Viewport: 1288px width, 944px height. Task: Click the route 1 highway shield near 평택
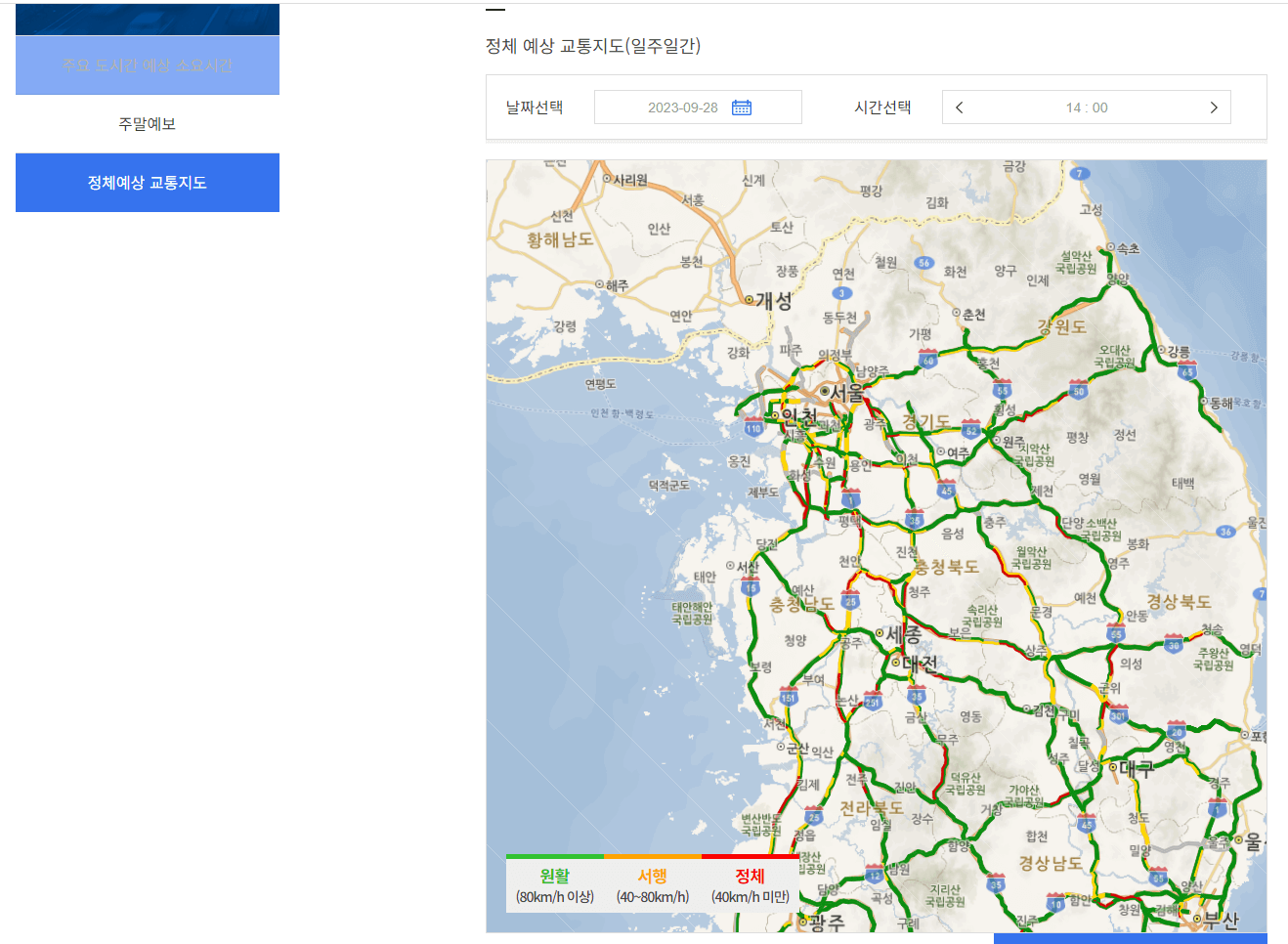851,499
